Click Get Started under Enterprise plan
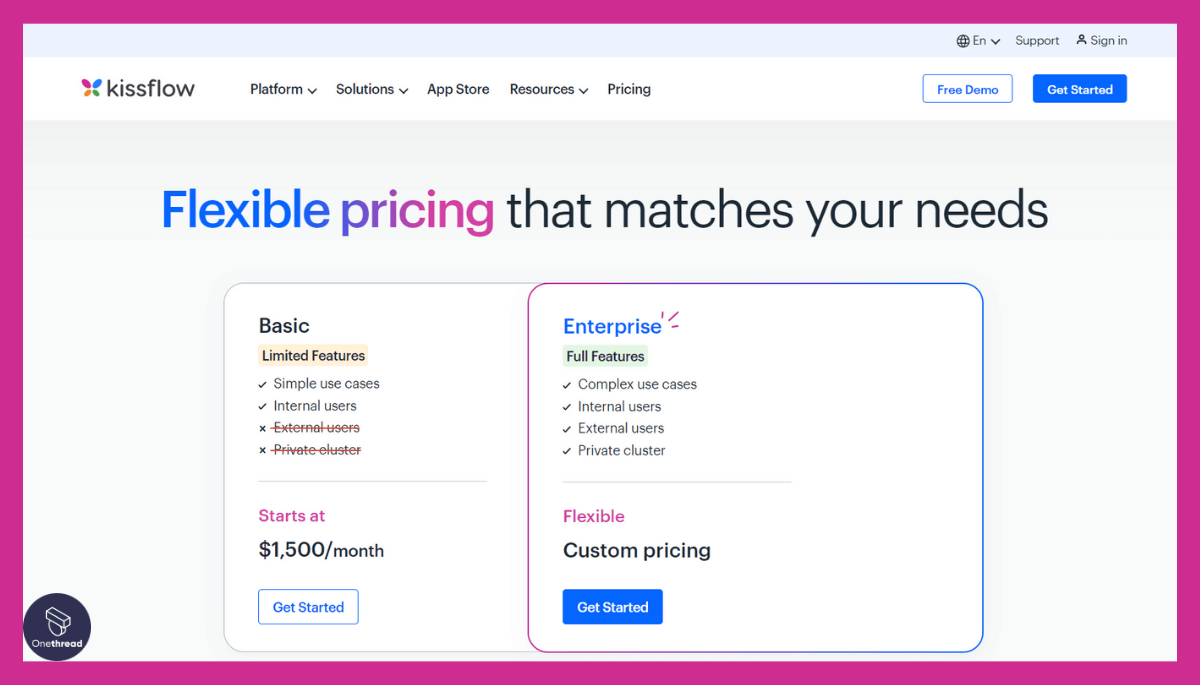The height and width of the screenshot is (685, 1200). pyautogui.click(x=612, y=607)
